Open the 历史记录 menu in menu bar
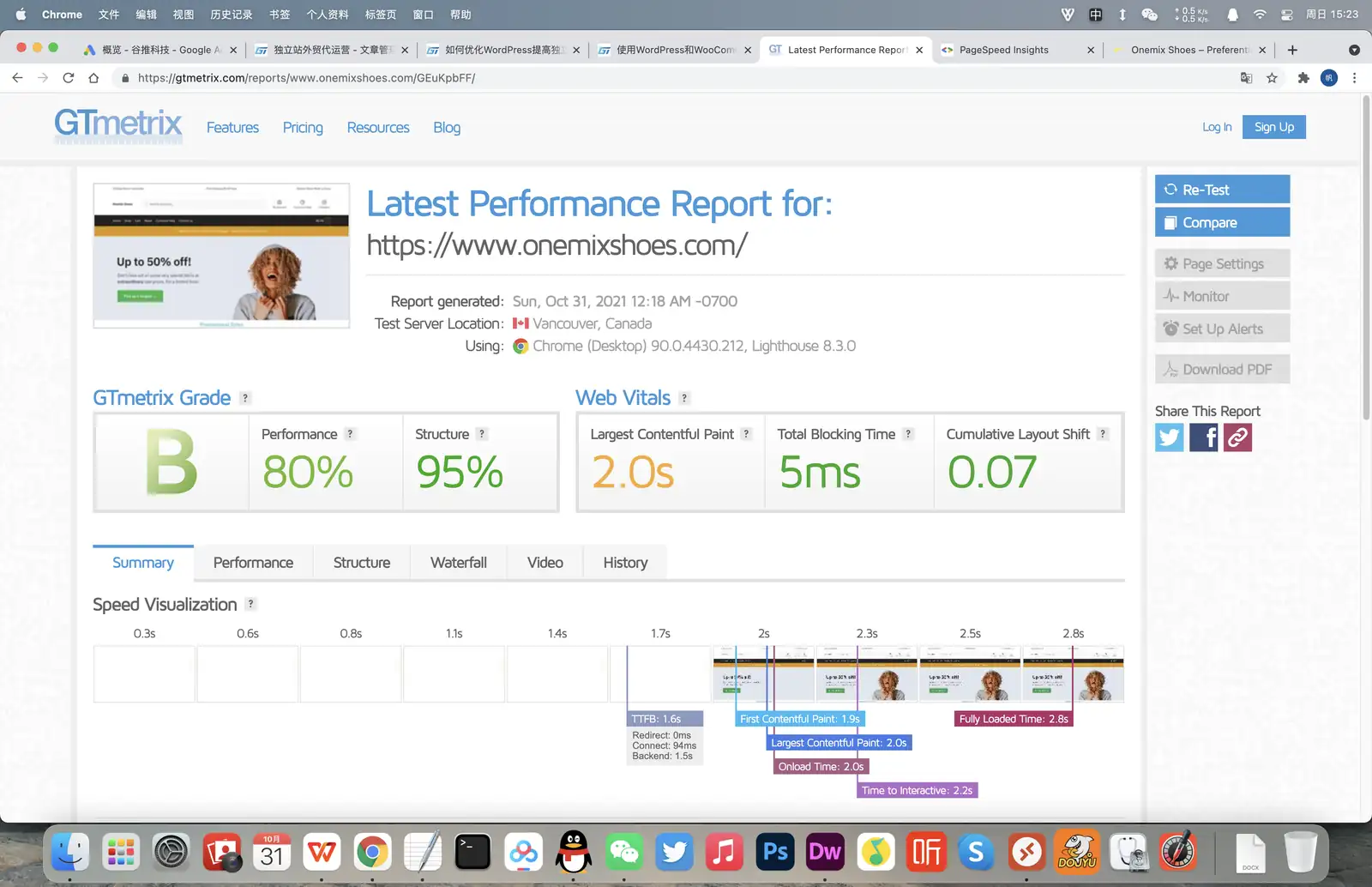Screen dimensions: 1372x887 click(232, 15)
